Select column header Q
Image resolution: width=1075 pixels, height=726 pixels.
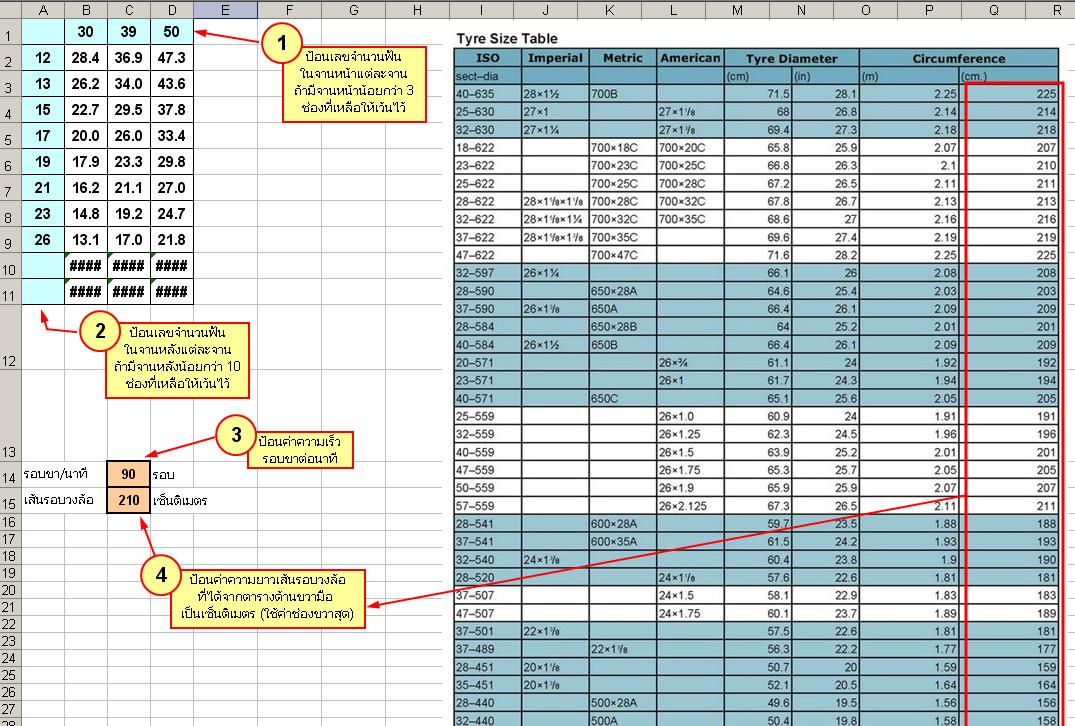pyautogui.click(x=993, y=10)
